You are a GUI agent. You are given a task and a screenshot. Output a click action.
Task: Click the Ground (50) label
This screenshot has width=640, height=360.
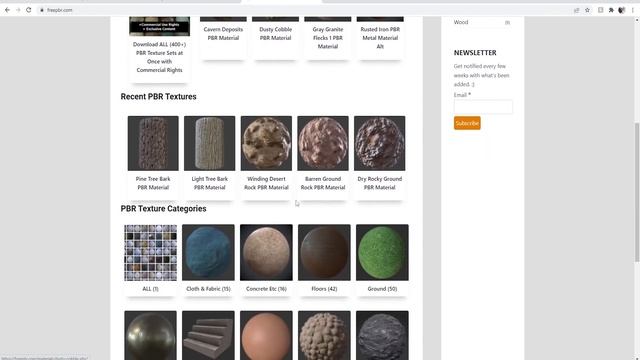[382, 289]
